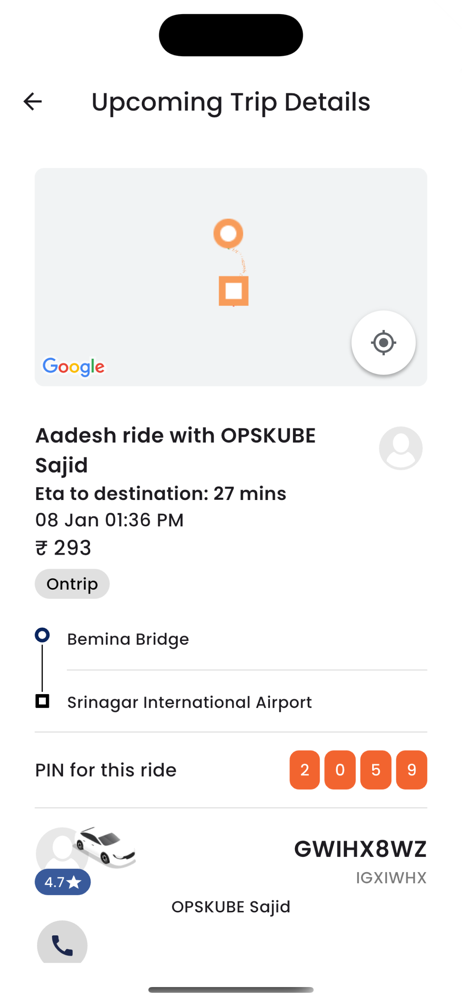Tap the orange circle pickup marker on map
Screen dimensions: 462x1000
point(228,233)
